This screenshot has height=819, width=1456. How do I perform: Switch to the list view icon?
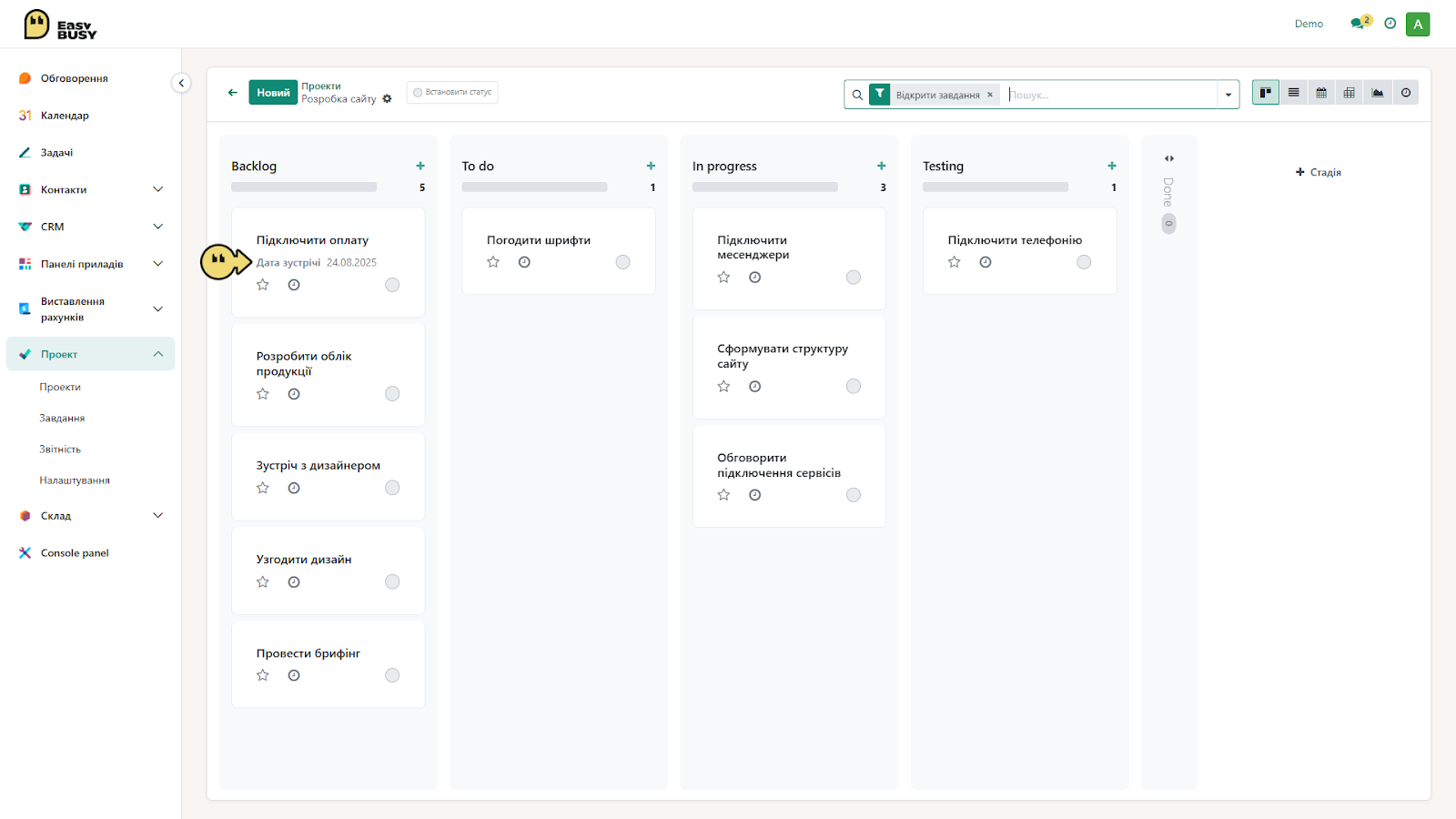click(1293, 93)
